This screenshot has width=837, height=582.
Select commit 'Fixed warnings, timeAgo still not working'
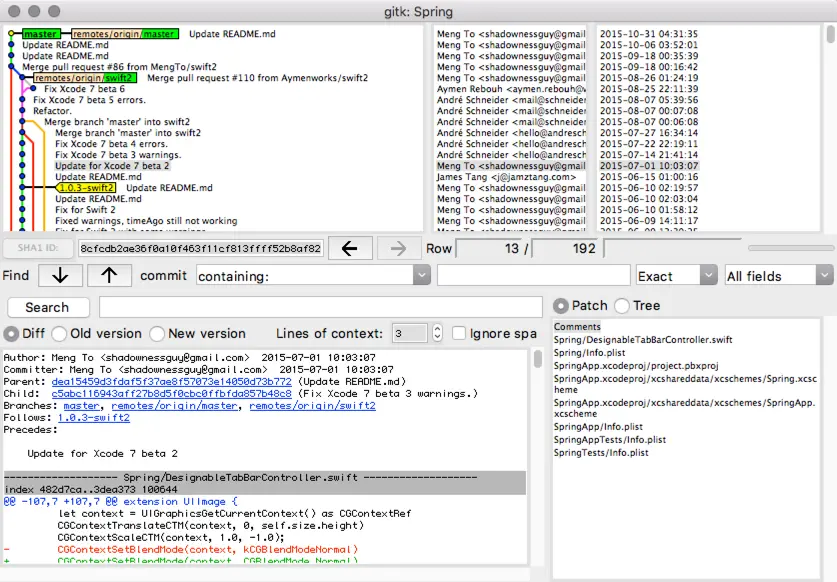146,221
